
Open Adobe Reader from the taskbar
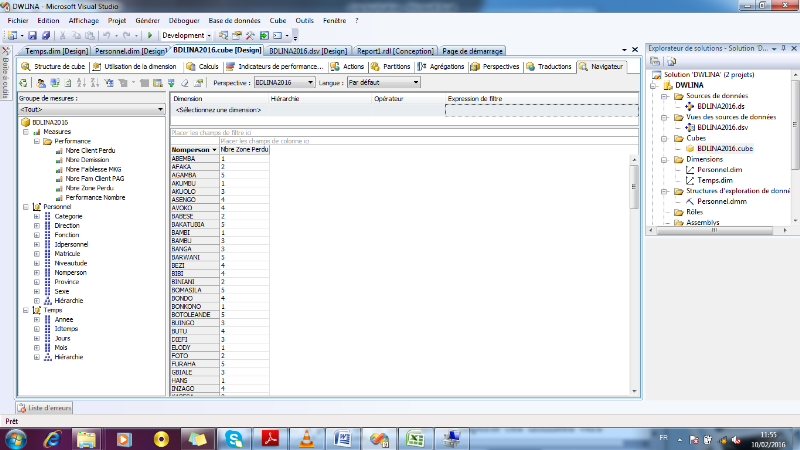pyautogui.click(x=270, y=439)
